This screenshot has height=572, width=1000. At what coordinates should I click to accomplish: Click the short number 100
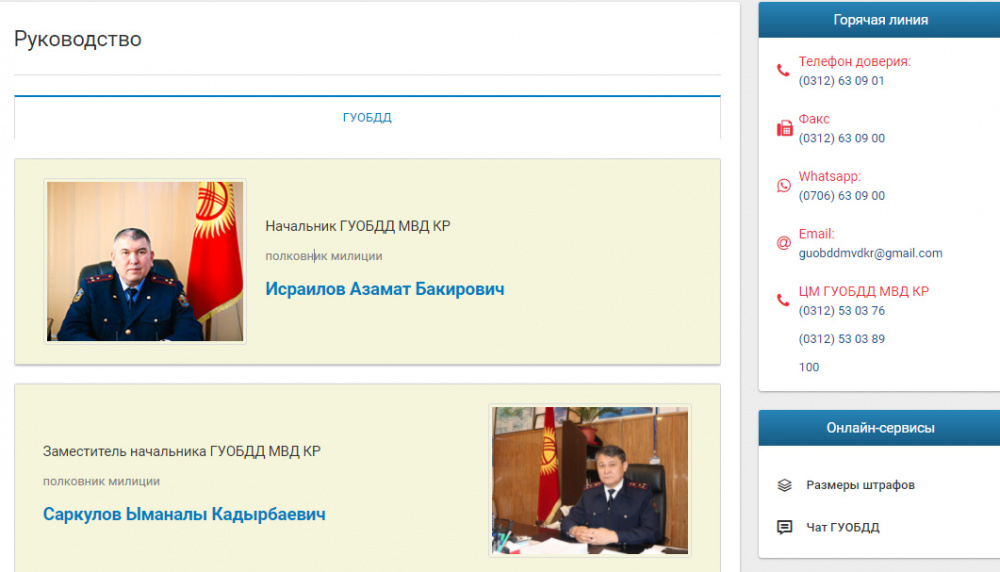[809, 367]
